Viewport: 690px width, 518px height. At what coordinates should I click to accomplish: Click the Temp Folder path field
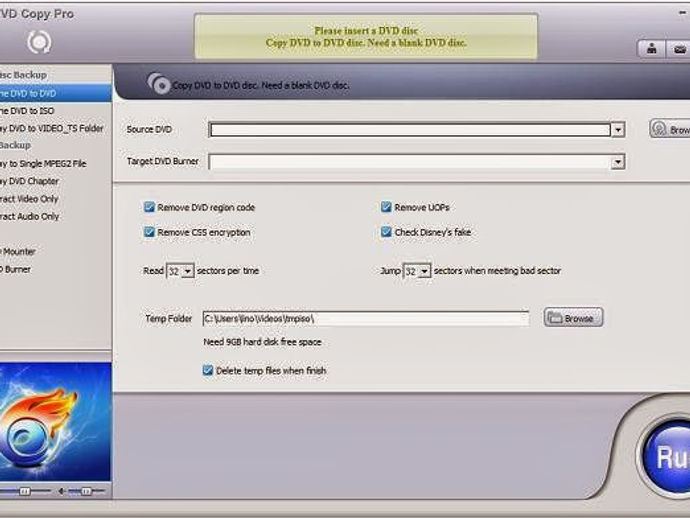[x=366, y=318]
